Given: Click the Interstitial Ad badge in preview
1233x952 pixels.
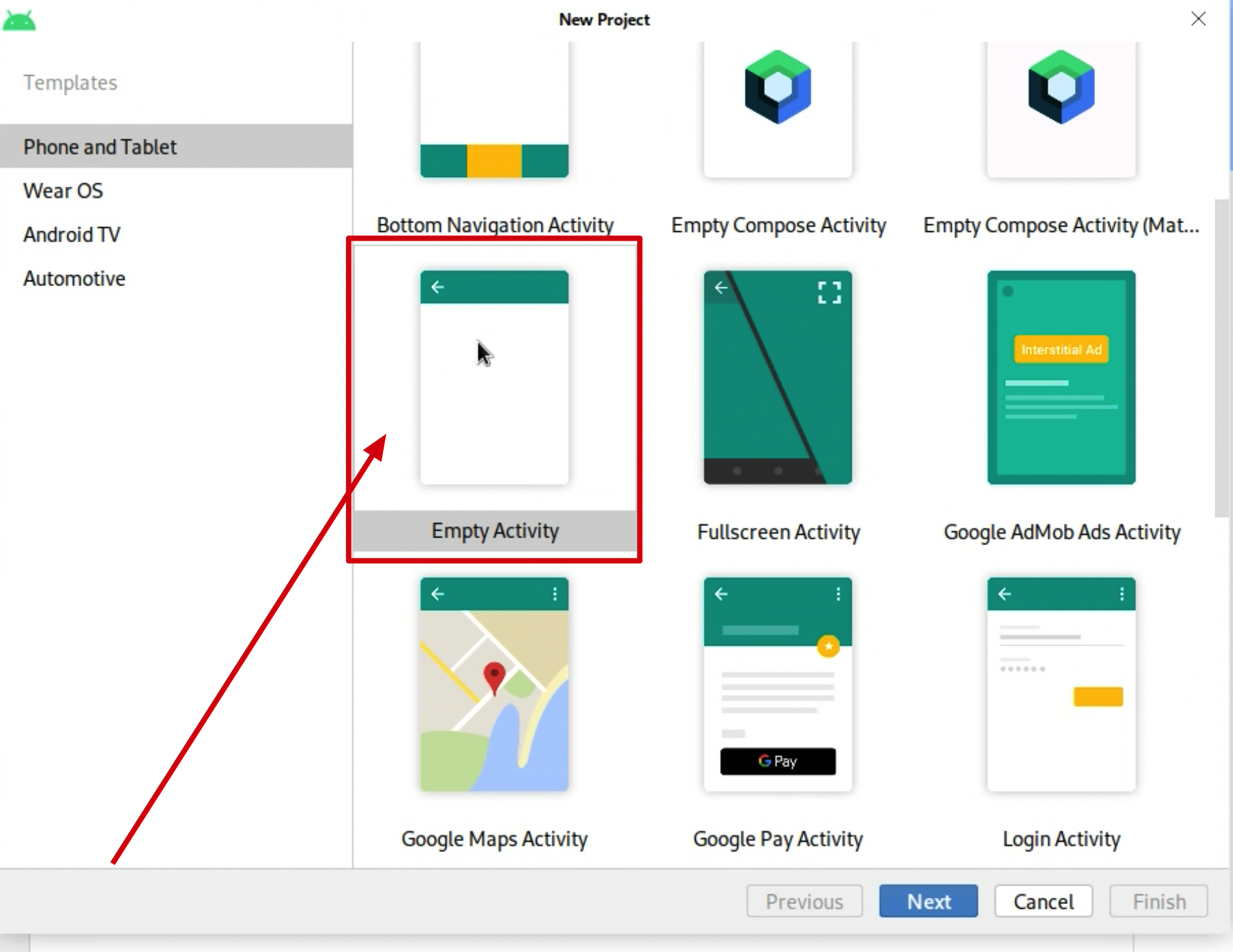Looking at the screenshot, I should coord(1061,350).
